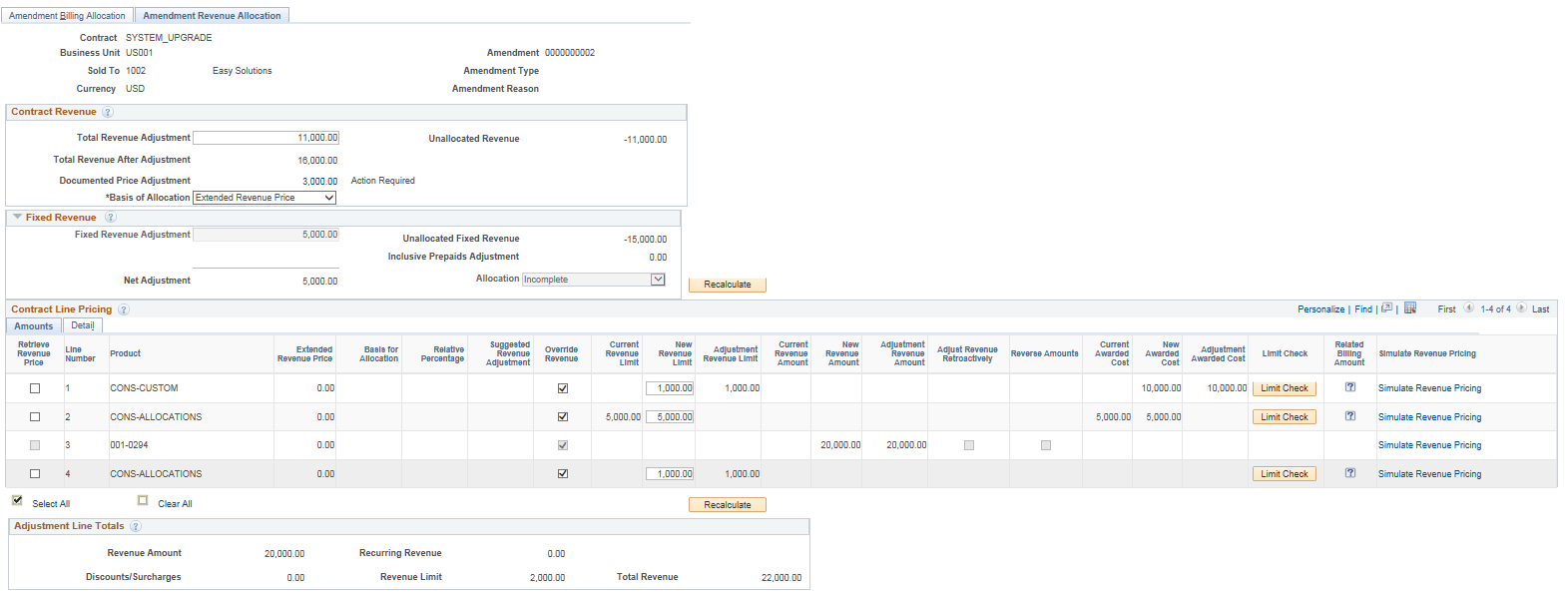Click Current Awarded Cost 5,000.00 cell
Viewport: 1568px width, 595px height.
(x=1114, y=417)
